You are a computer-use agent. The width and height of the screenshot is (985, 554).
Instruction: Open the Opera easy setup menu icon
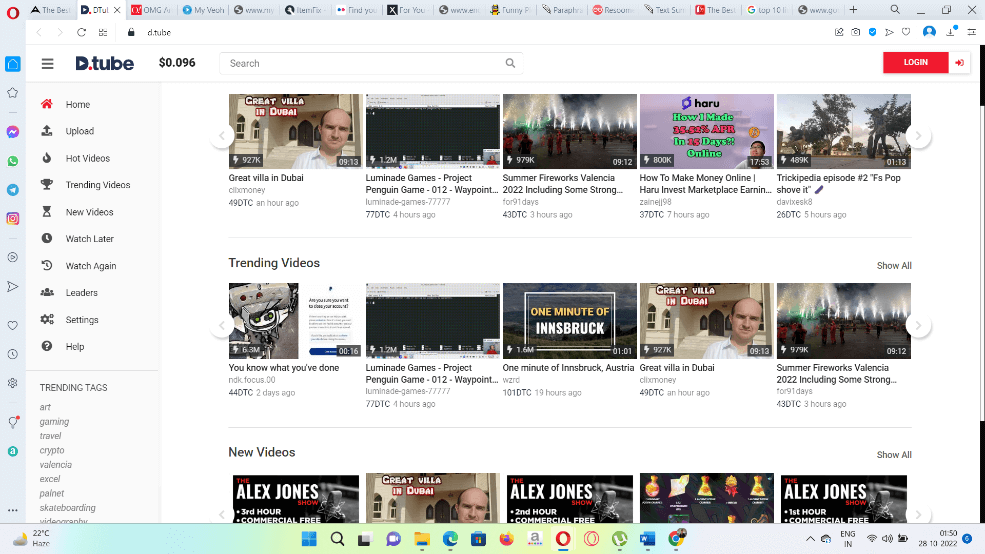coord(972,32)
